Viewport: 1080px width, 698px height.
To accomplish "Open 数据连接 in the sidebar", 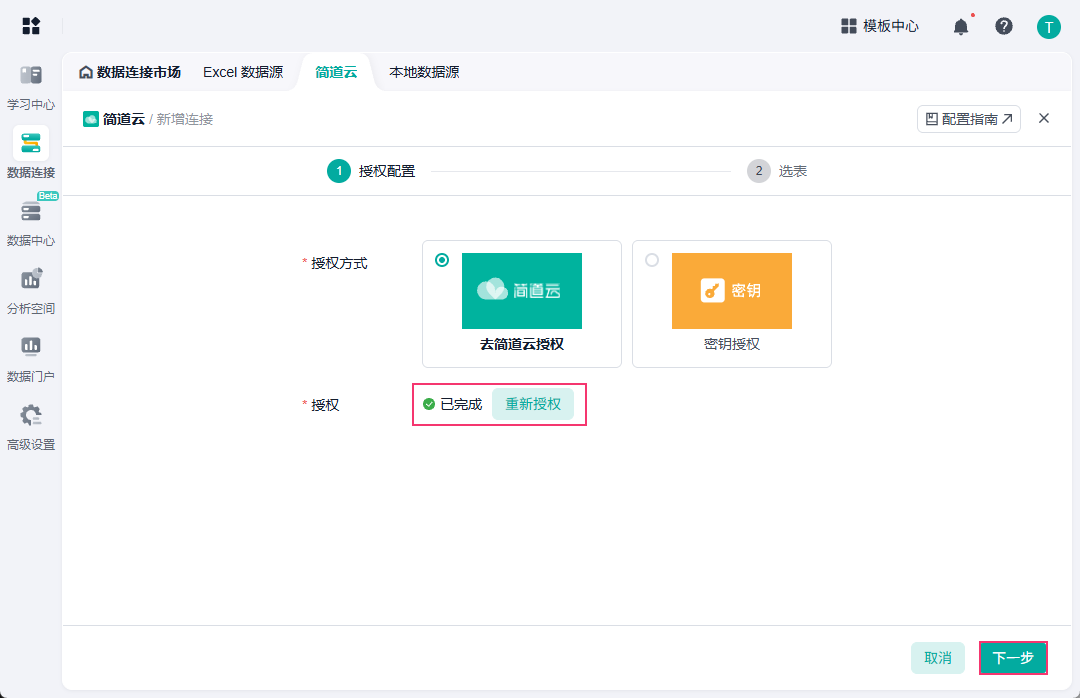I will [x=31, y=154].
